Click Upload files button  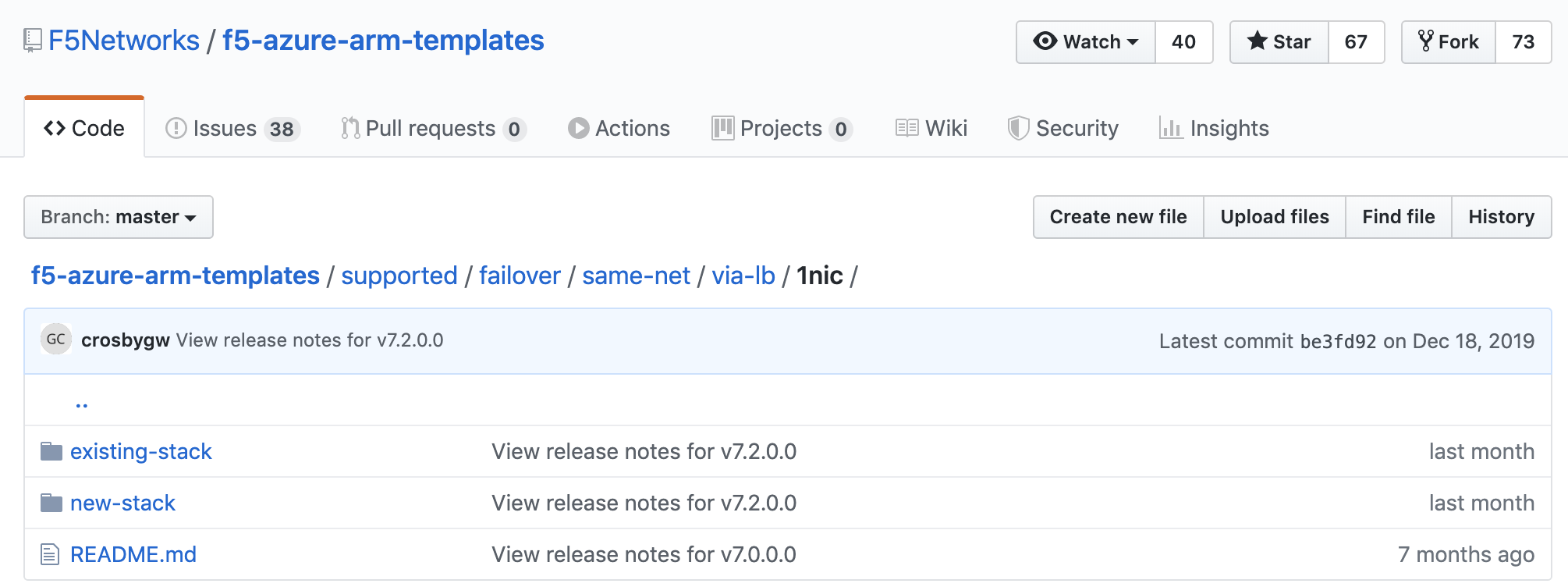pos(1275,217)
